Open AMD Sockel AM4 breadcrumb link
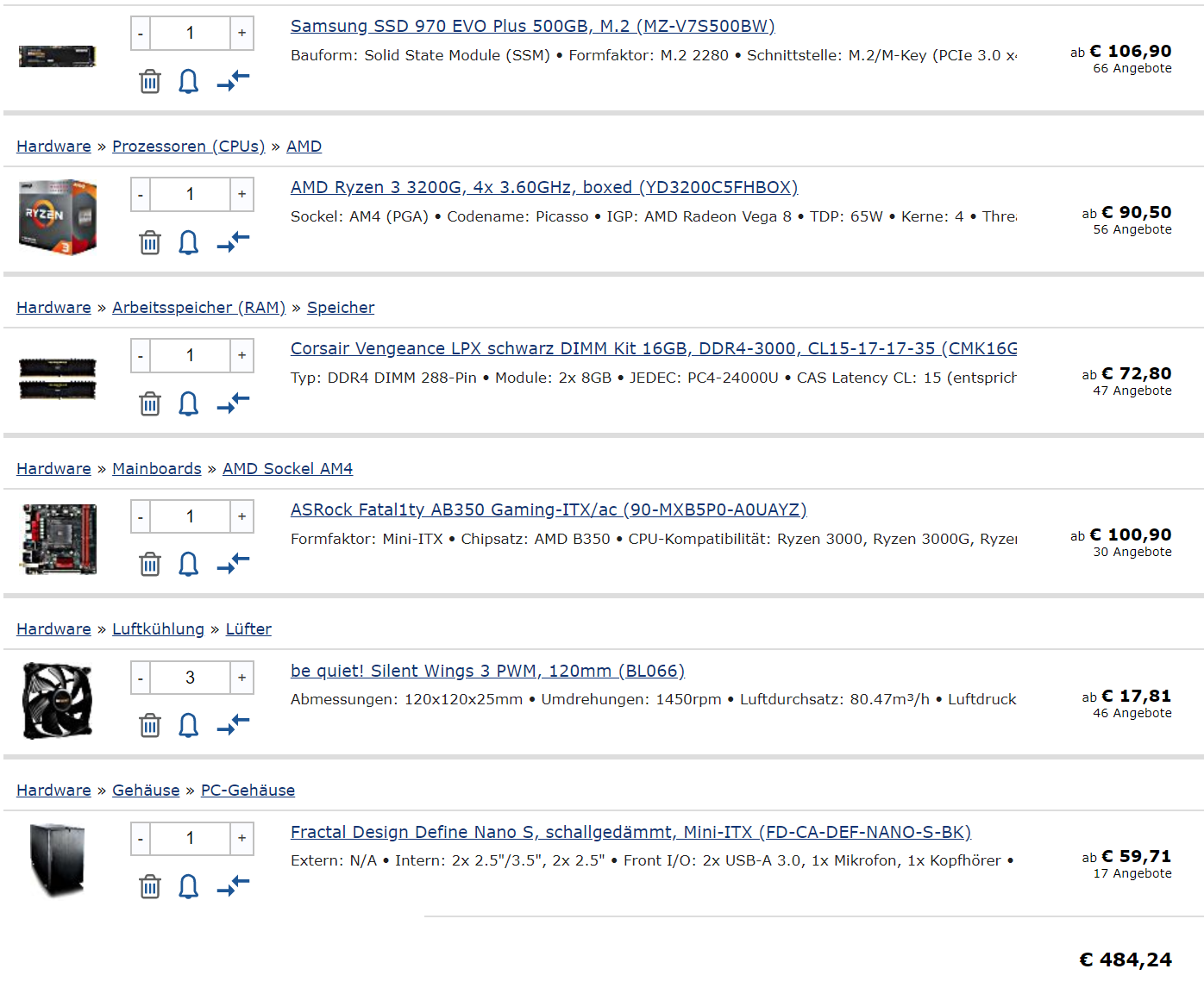This screenshot has width=1204, height=994. click(287, 469)
